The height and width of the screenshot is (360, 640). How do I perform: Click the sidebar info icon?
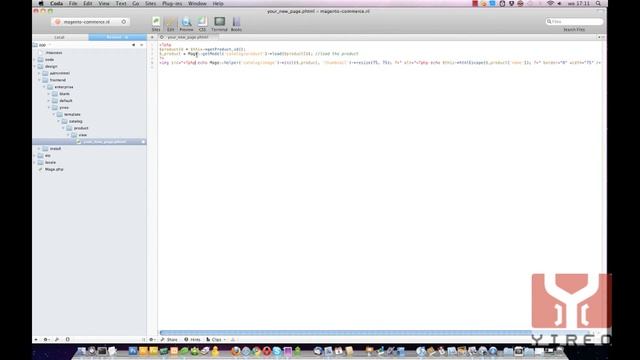pos(68,340)
